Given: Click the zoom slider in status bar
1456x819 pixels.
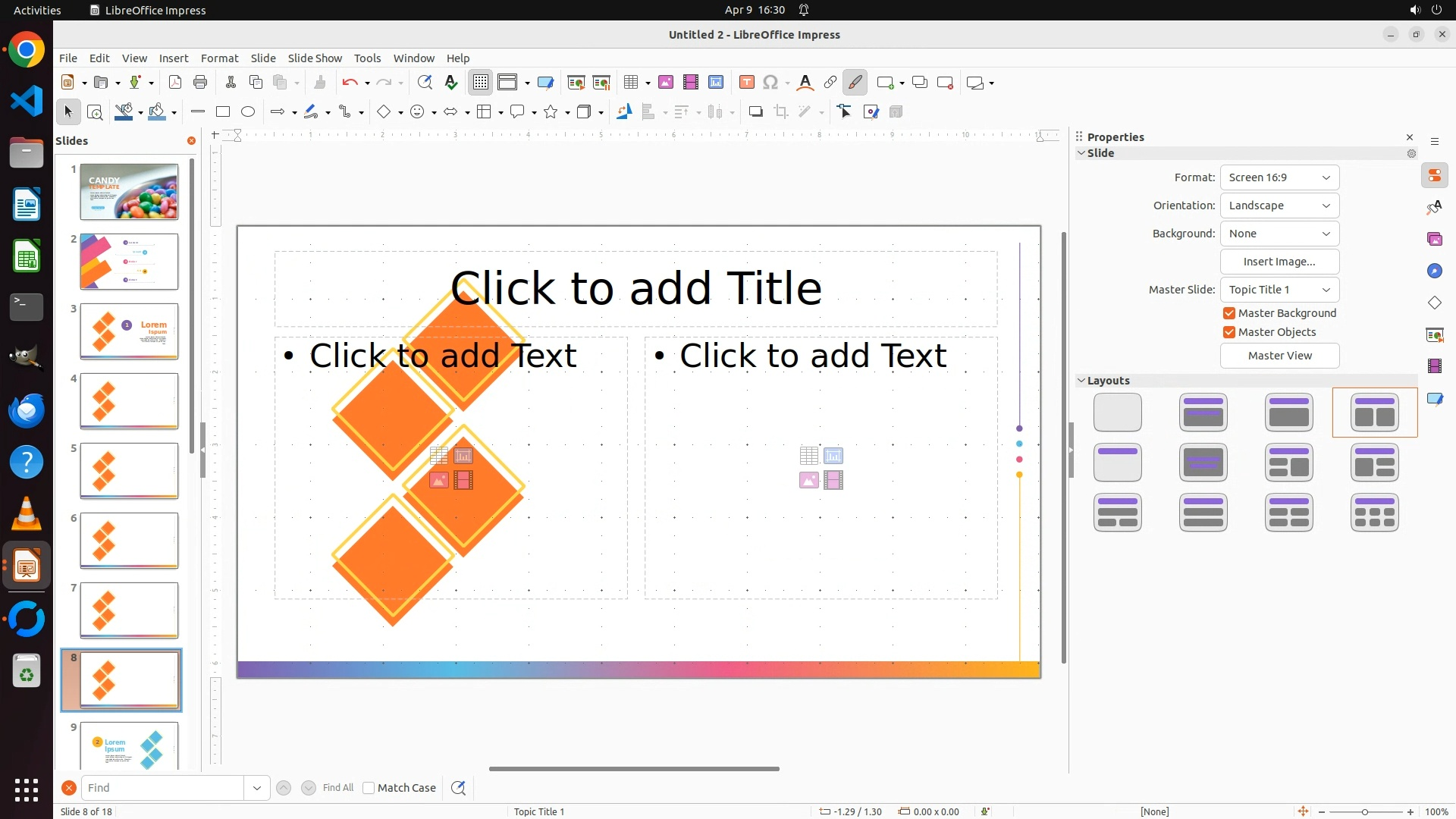Looking at the screenshot, I should [x=1365, y=811].
